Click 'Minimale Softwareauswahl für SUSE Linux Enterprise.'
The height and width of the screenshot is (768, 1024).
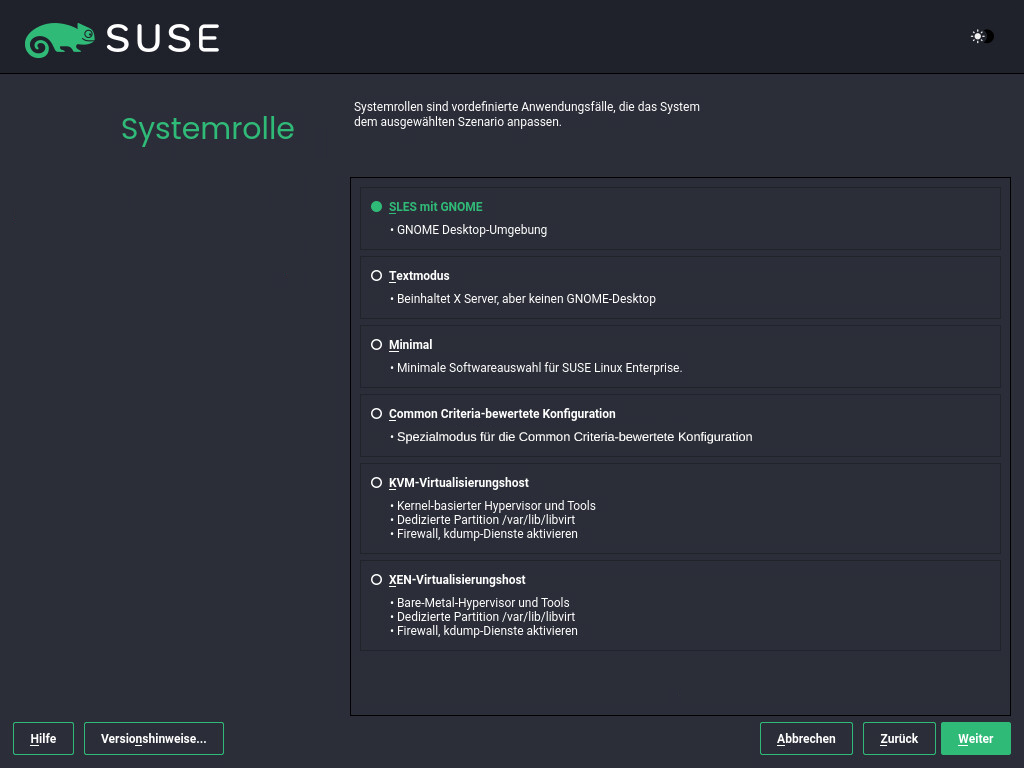click(x=539, y=368)
